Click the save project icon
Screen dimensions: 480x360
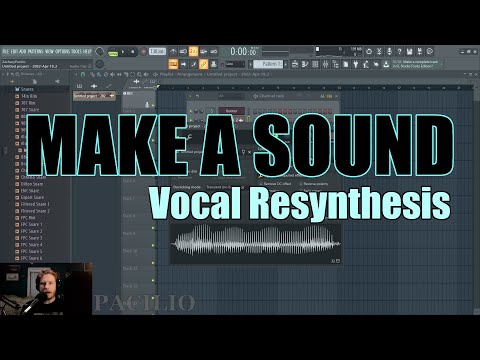point(410,51)
